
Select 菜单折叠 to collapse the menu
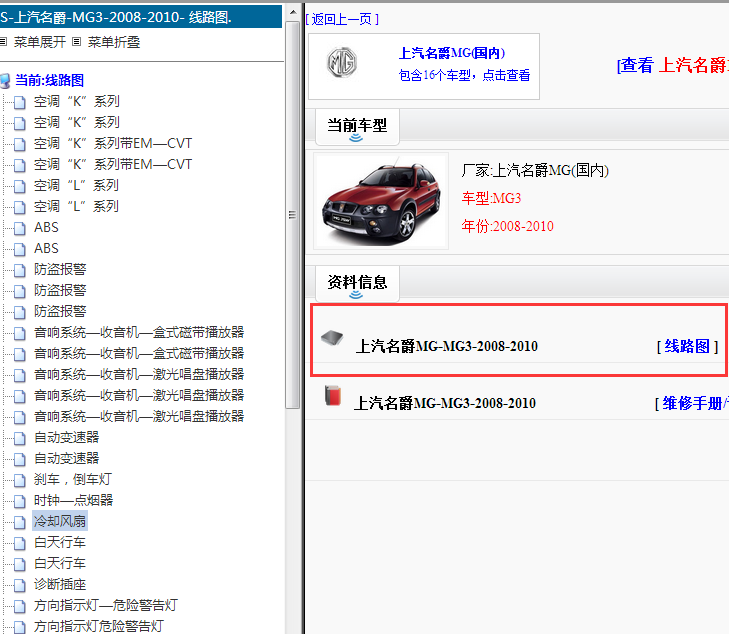pyautogui.click(x=114, y=42)
